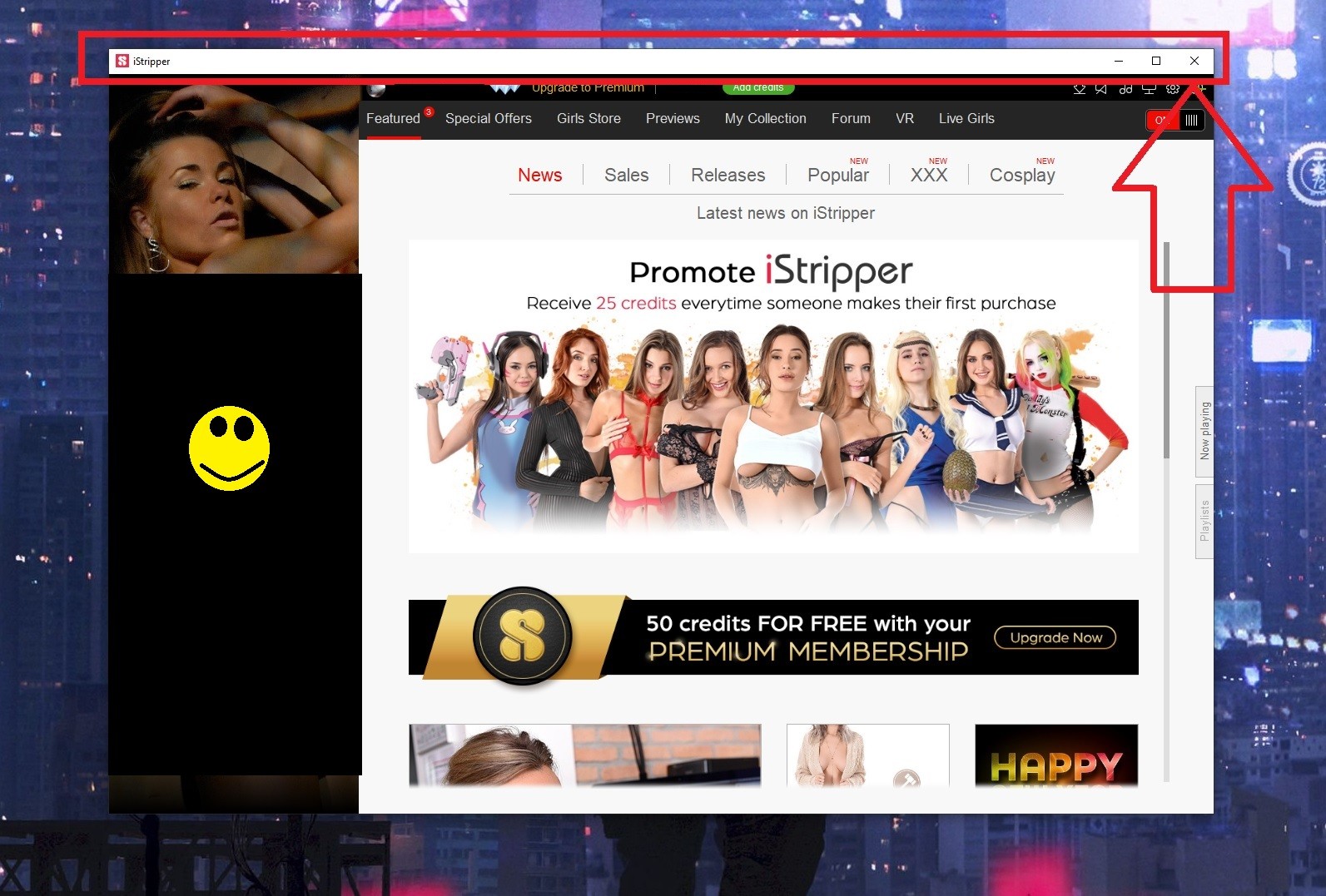Click the iStripper logo in title bar
Viewport: 1326px width, 896px height.
click(122, 61)
